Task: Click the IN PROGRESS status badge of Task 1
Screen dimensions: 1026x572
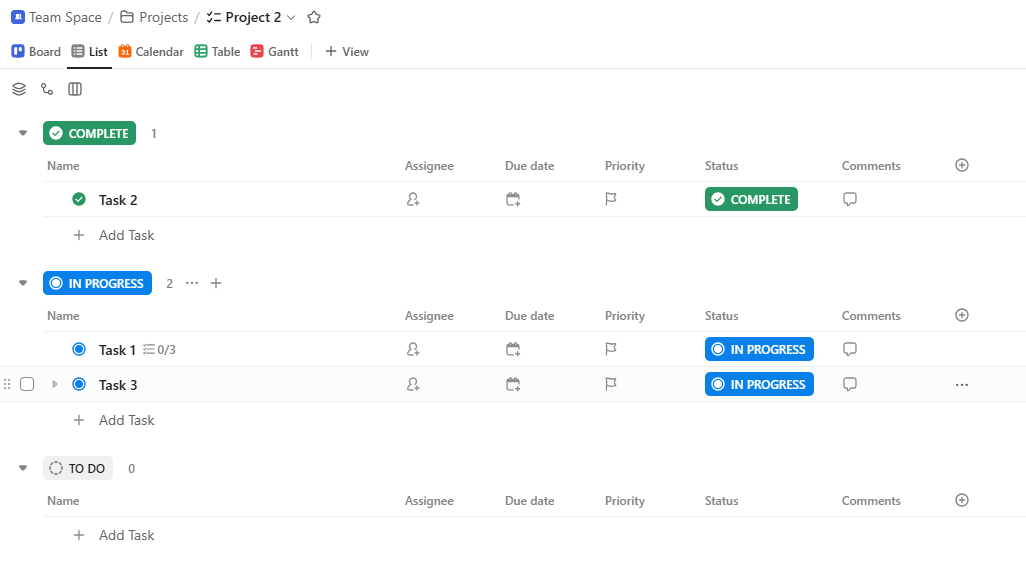Action: 759,350
